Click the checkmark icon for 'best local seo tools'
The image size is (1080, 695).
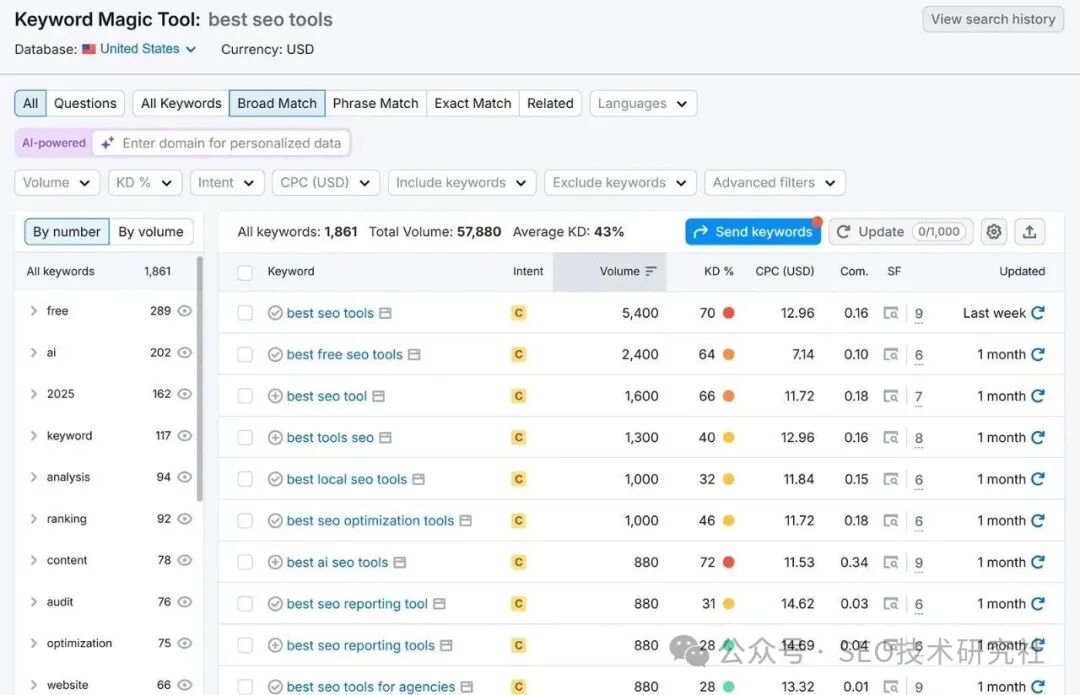[x=275, y=479]
